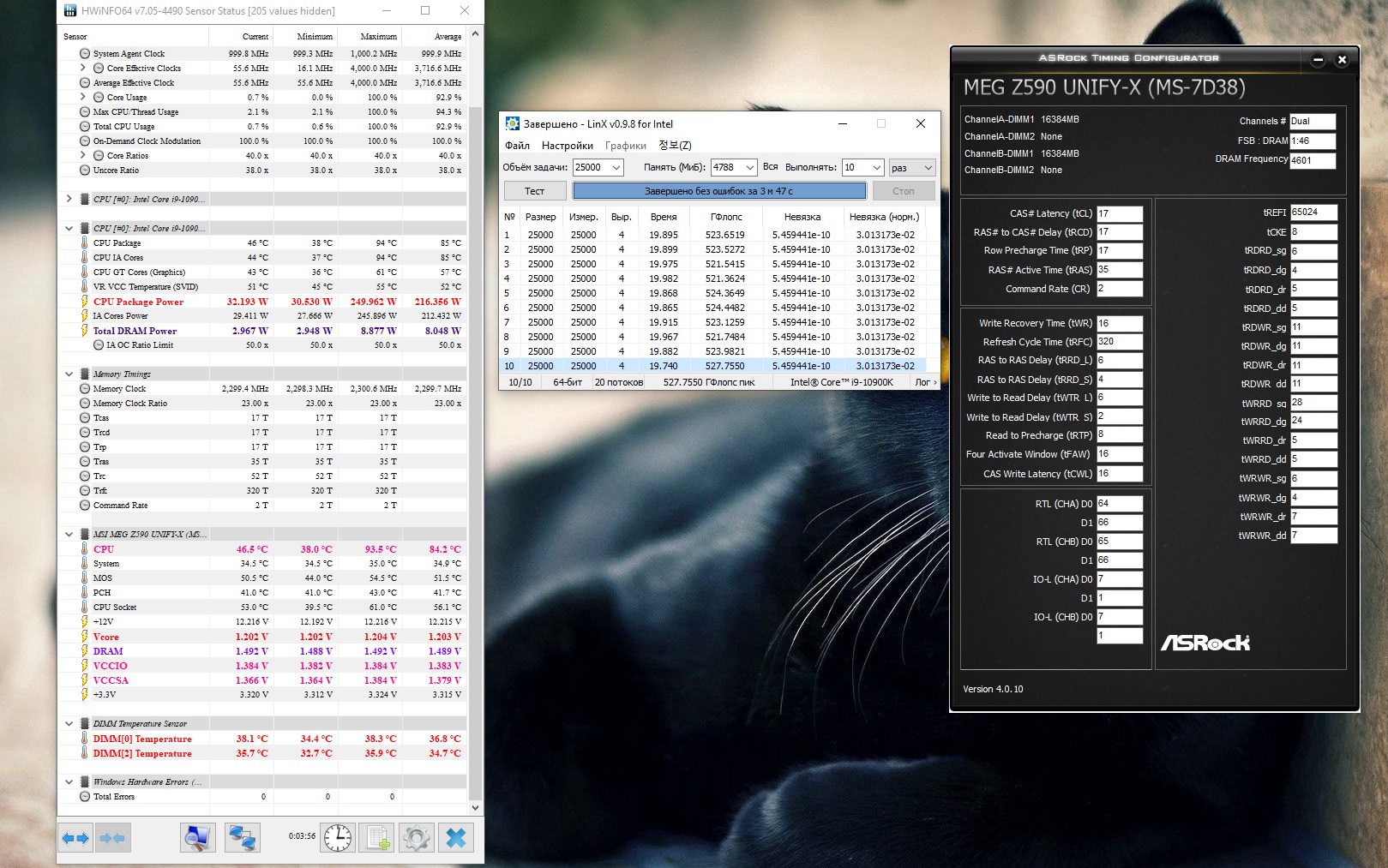This screenshot has width=1388, height=868.
Task: Open HWiNFO sensor settings gear
Action: 417,837
